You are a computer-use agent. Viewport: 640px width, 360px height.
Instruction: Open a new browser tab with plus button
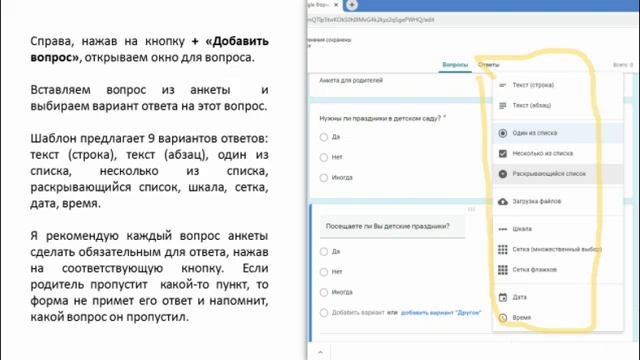click(351, 5)
